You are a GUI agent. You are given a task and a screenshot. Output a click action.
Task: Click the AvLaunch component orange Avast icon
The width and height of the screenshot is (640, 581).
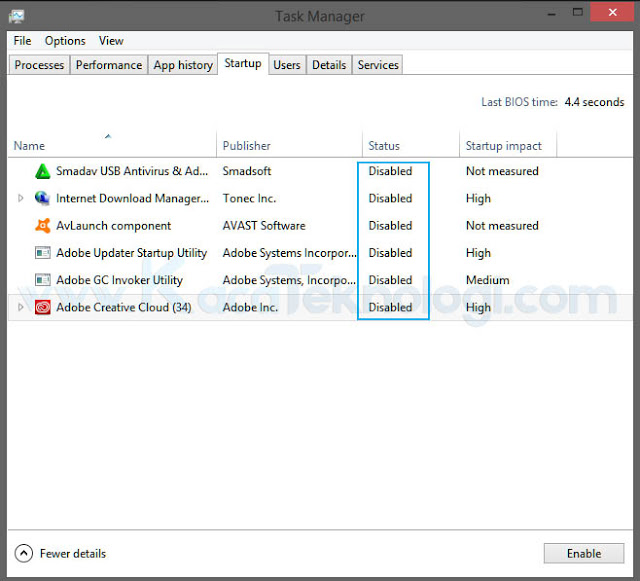42,226
